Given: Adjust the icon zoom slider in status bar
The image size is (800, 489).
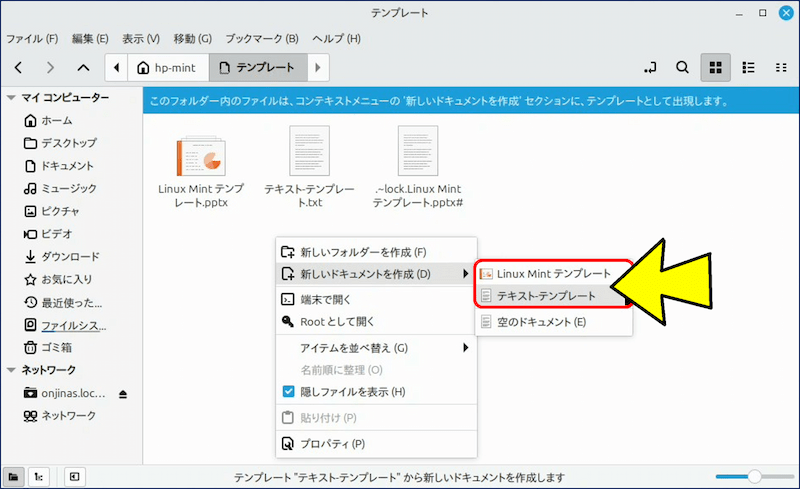Looking at the screenshot, I should [x=755, y=477].
